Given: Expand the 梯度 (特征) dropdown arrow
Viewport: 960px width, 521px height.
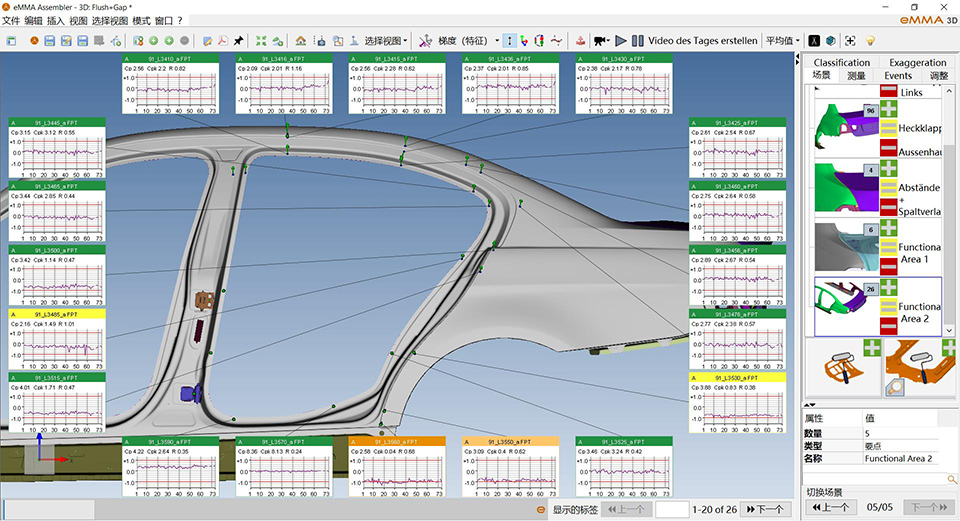Looking at the screenshot, I should 495,41.
